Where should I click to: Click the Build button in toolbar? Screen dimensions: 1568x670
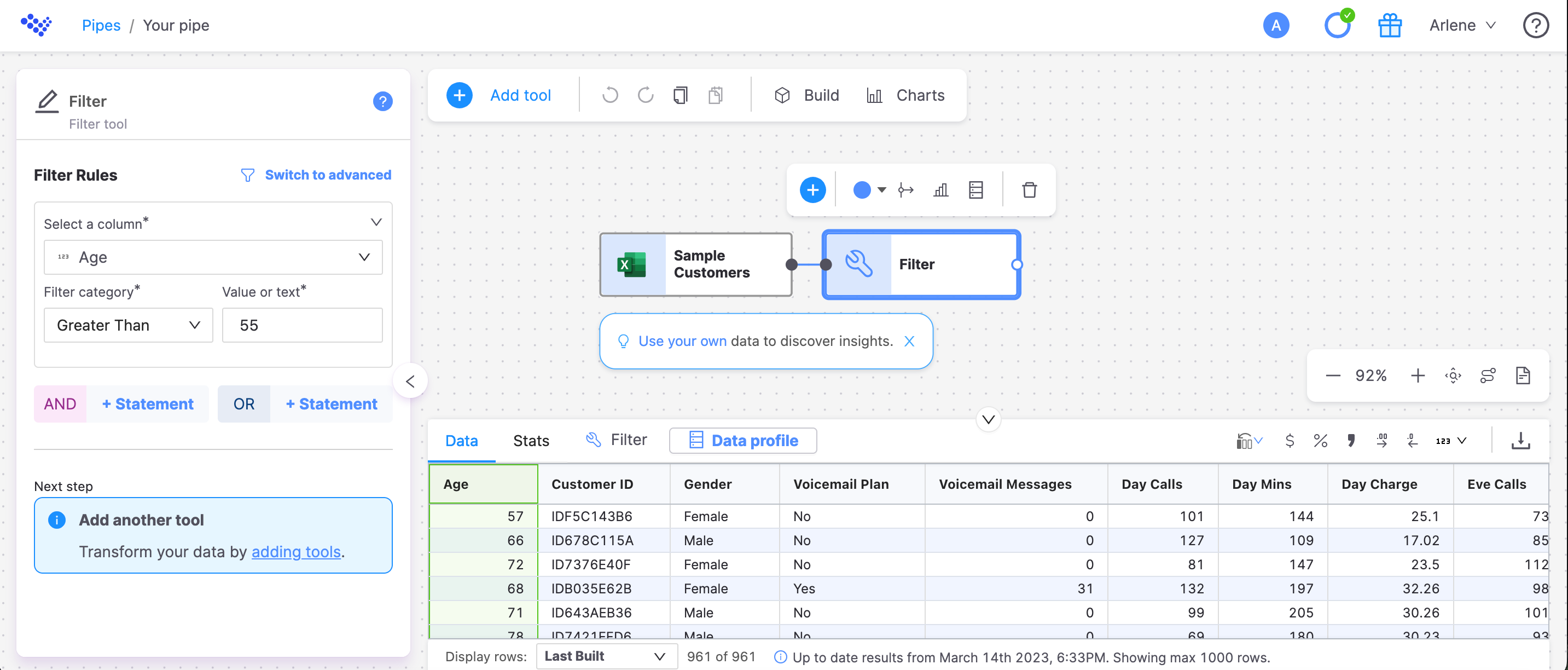tap(820, 94)
